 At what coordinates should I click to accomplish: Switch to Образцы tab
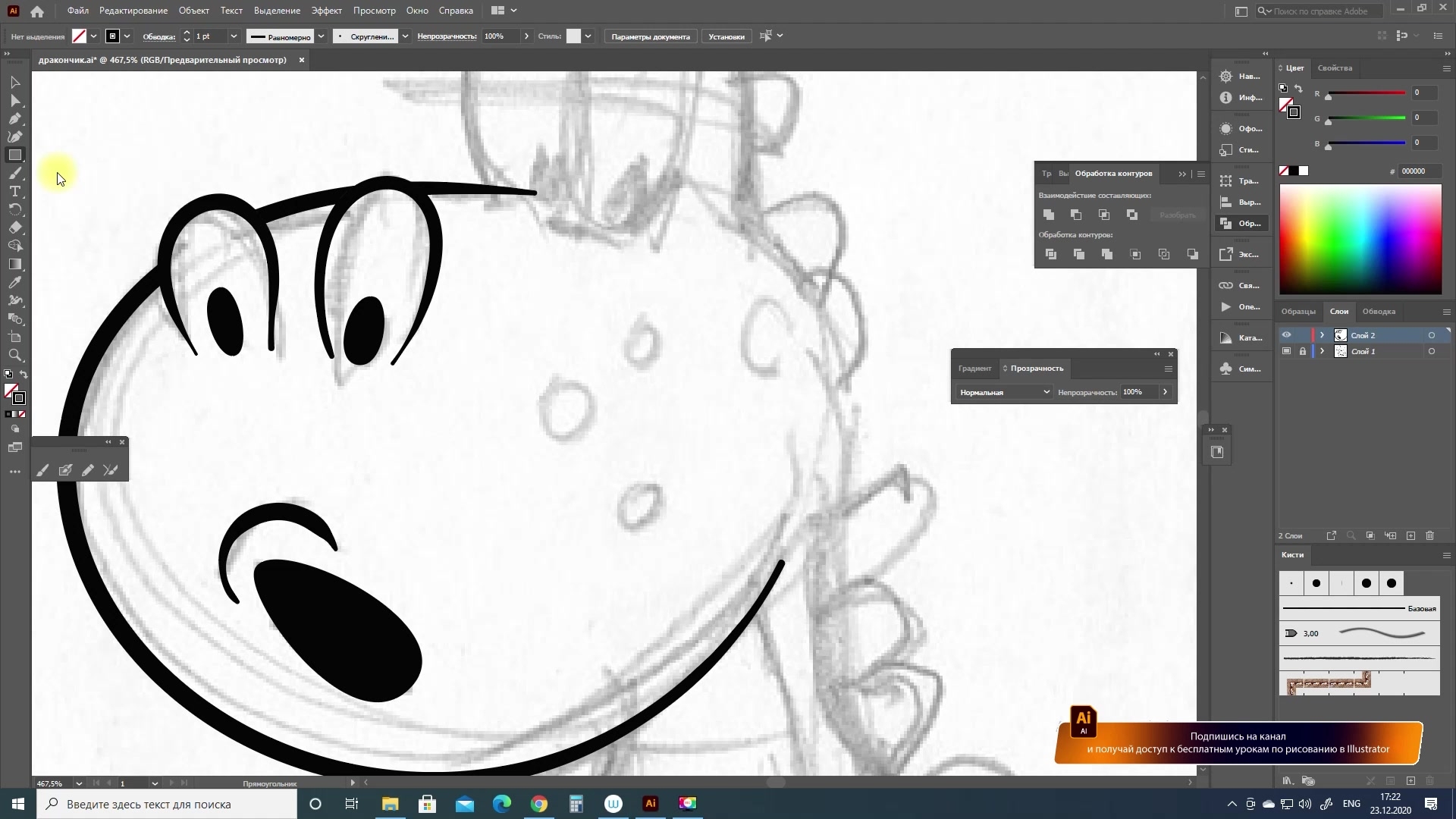pyautogui.click(x=1298, y=312)
